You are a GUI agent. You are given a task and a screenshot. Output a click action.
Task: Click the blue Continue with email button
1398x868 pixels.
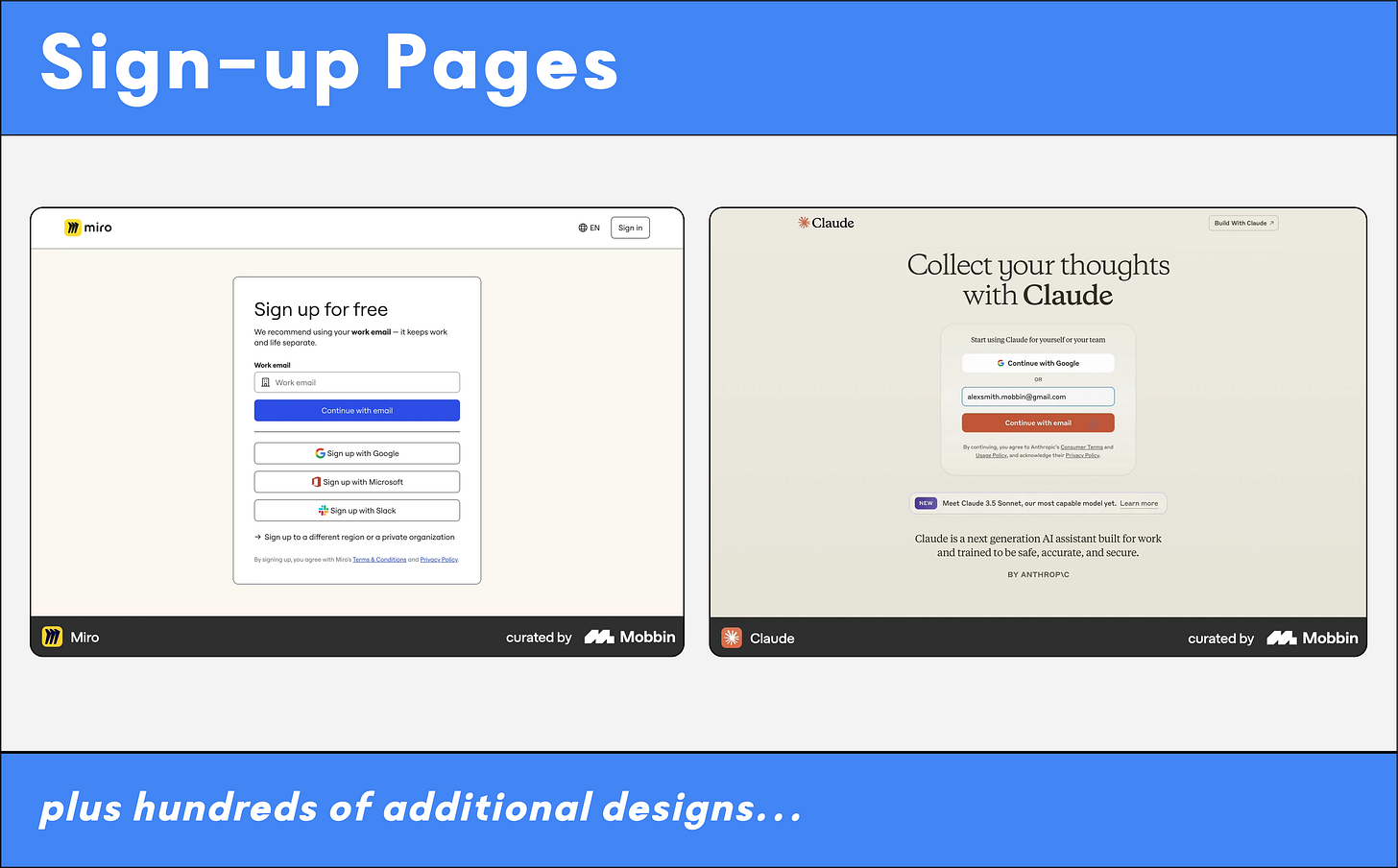pos(357,411)
